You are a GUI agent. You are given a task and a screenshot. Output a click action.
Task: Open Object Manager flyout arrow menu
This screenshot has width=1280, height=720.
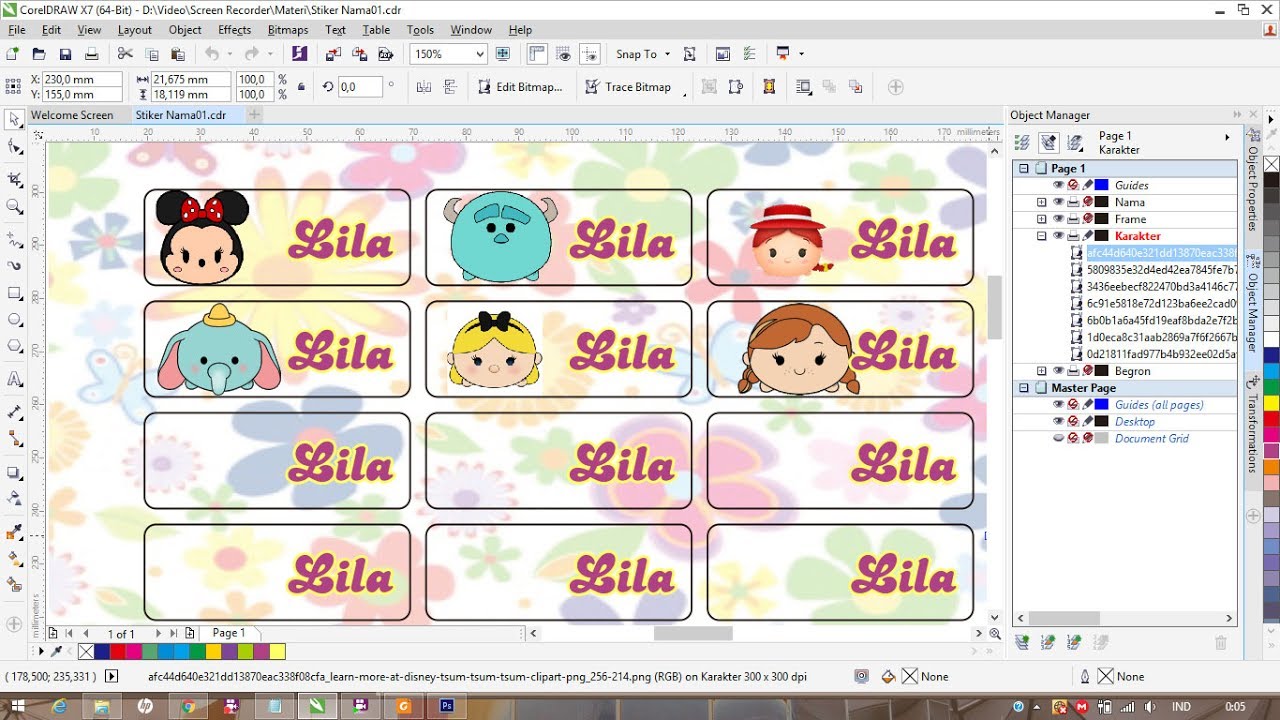point(1227,136)
